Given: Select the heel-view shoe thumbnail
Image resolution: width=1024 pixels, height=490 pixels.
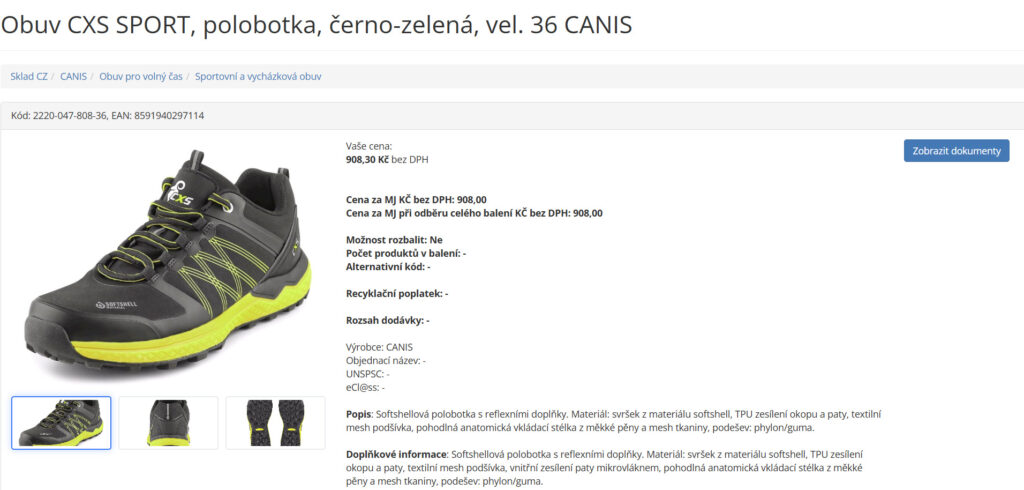Looking at the screenshot, I should (168, 423).
